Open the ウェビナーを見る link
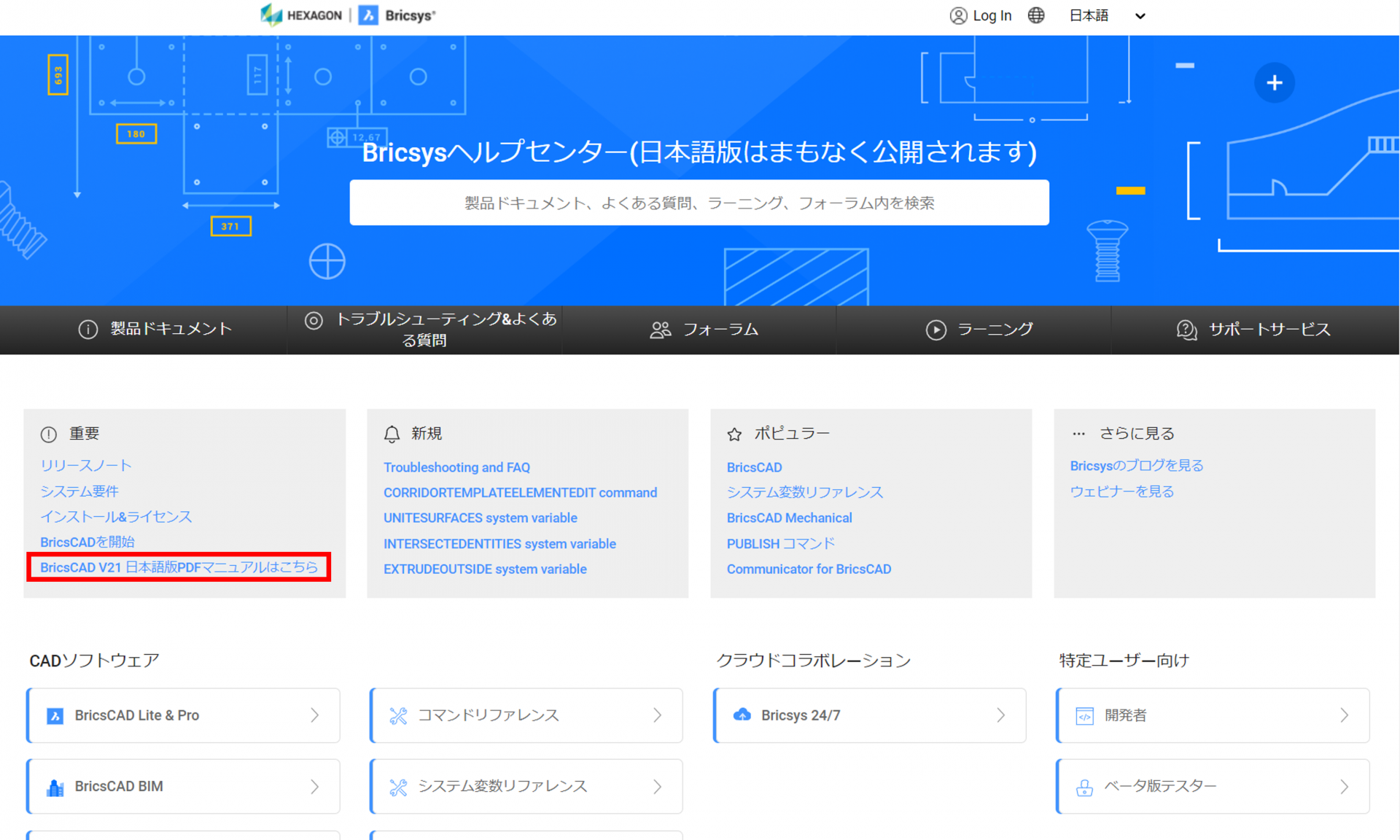This screenshot has width=1400, height=840. (1121, 491)
